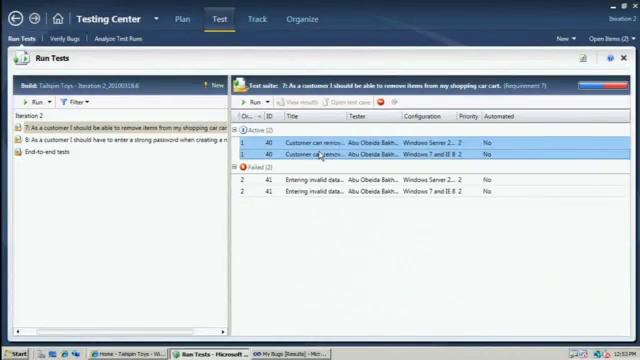Collapse the Active (2) group
Screen dimensions: 640x360
(234, 130)
